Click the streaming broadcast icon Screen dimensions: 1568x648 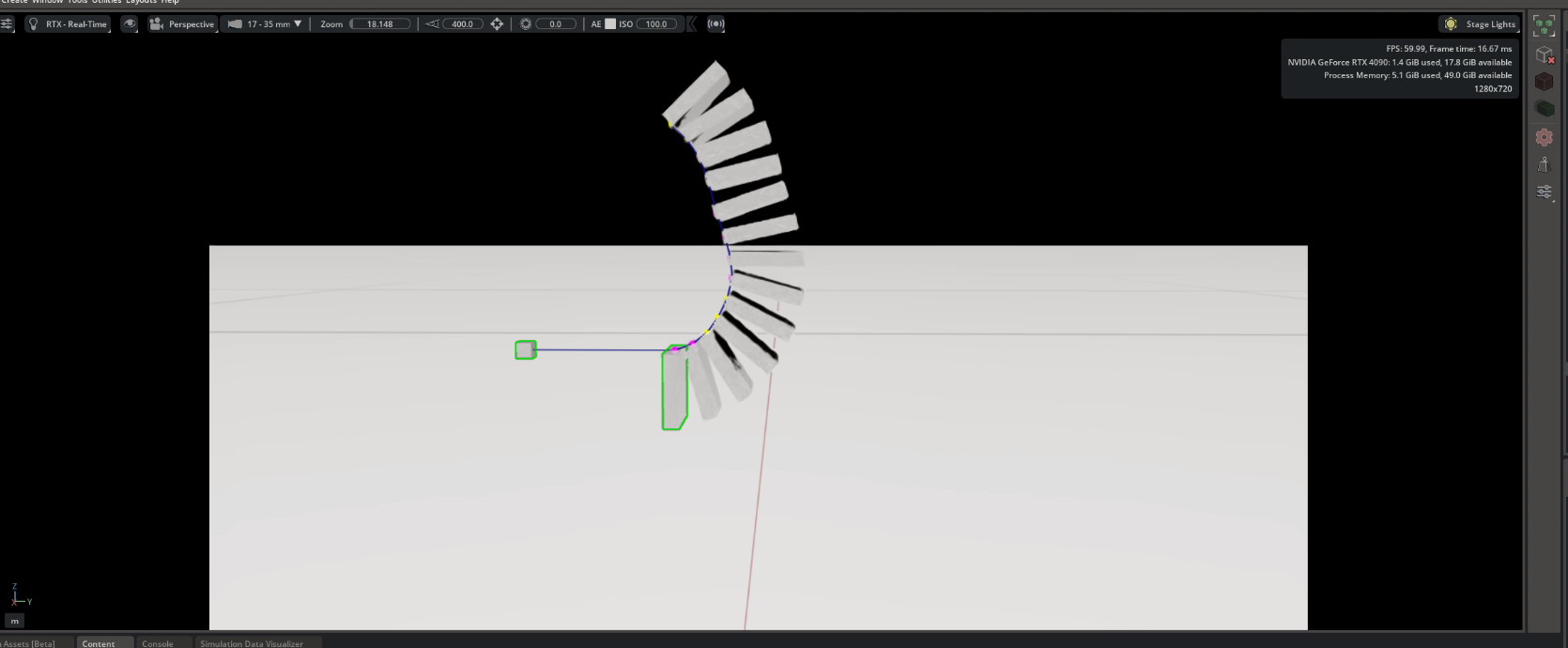click(715, 23)
